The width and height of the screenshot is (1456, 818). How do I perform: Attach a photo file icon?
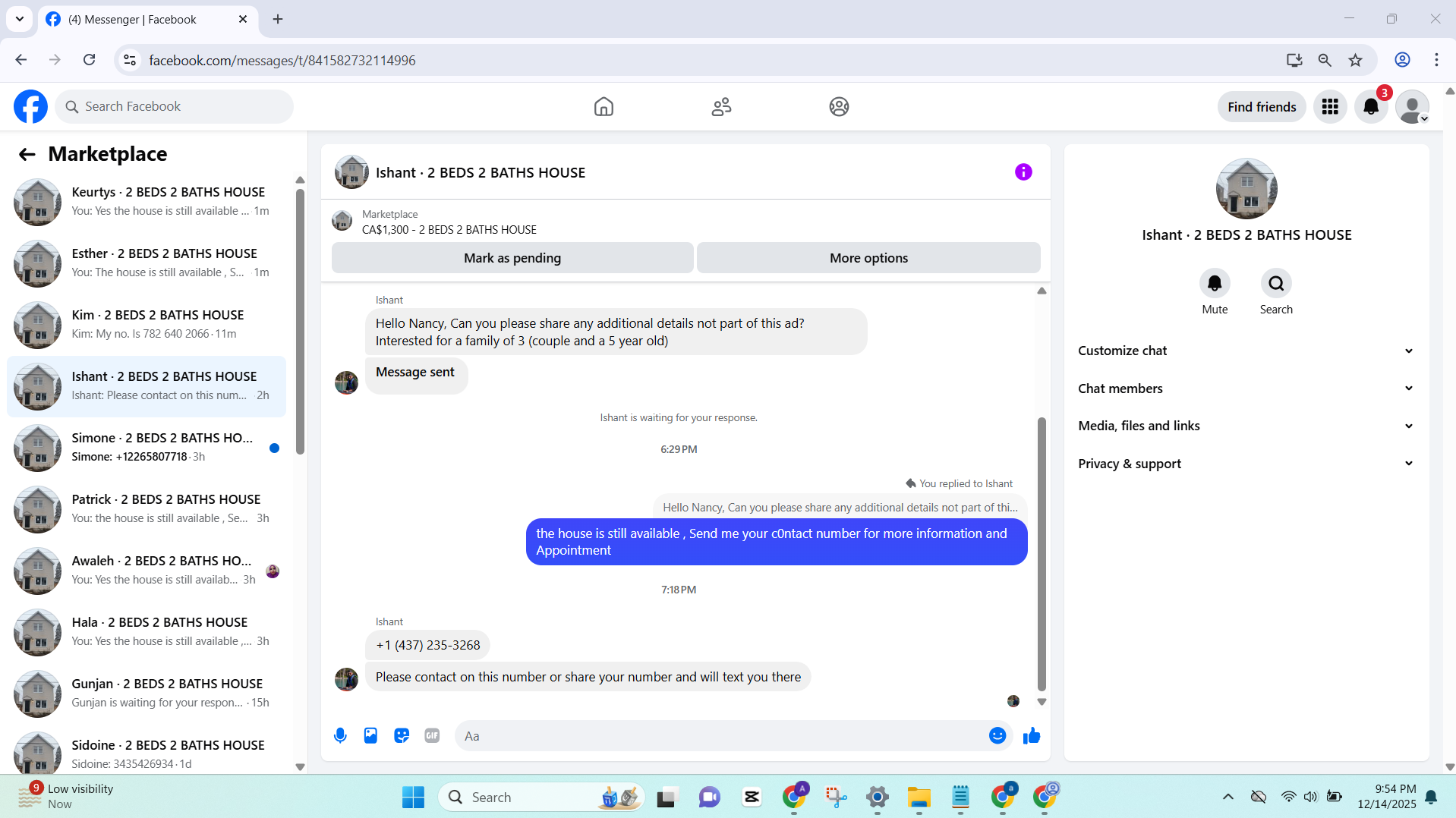370,735
